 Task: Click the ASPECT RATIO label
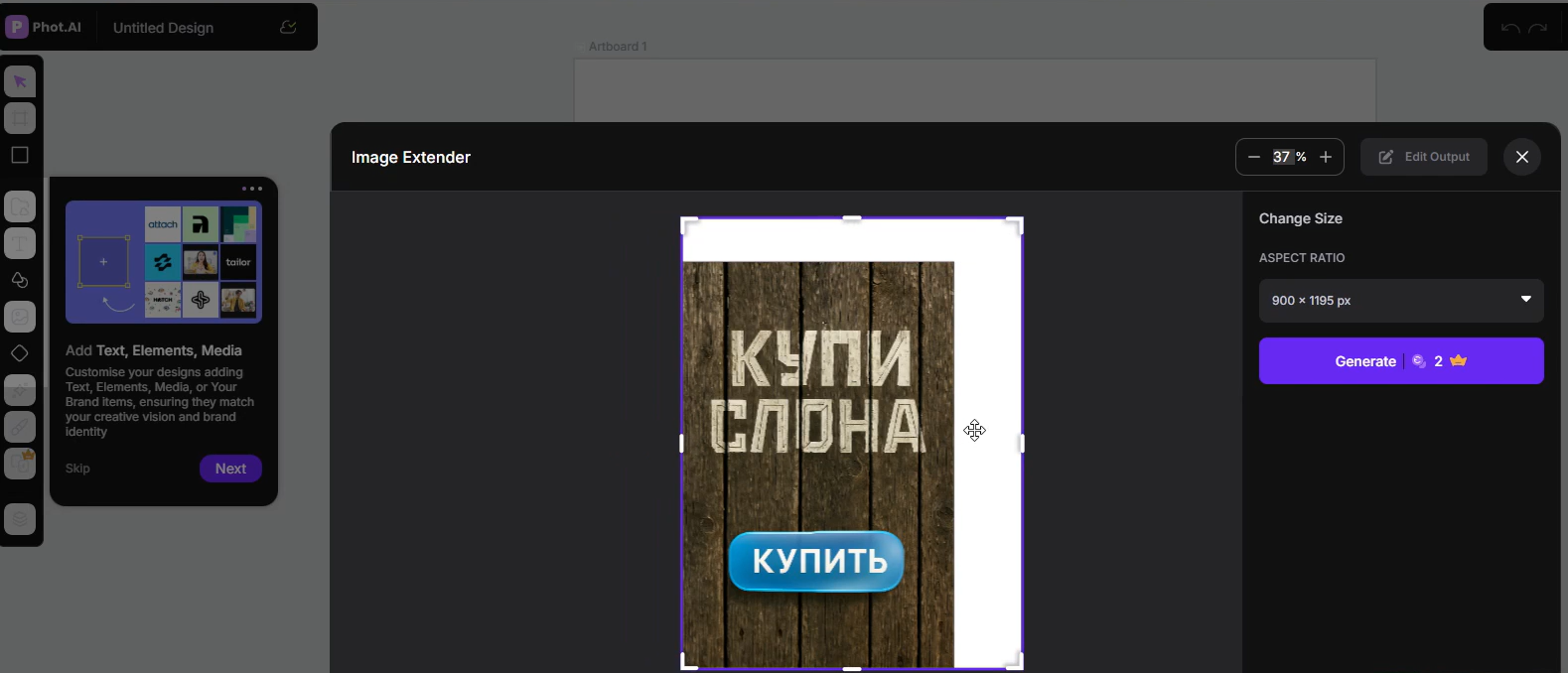[x=1302, y=258]
